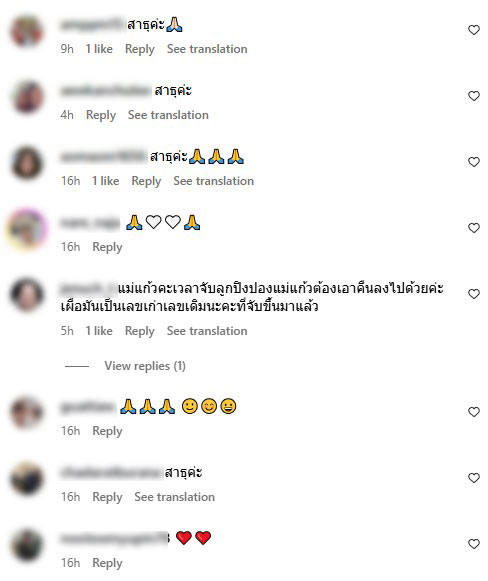See translation of the 9h comment
This screenshot has height=581, width=488.
click(x=207, y=49)
